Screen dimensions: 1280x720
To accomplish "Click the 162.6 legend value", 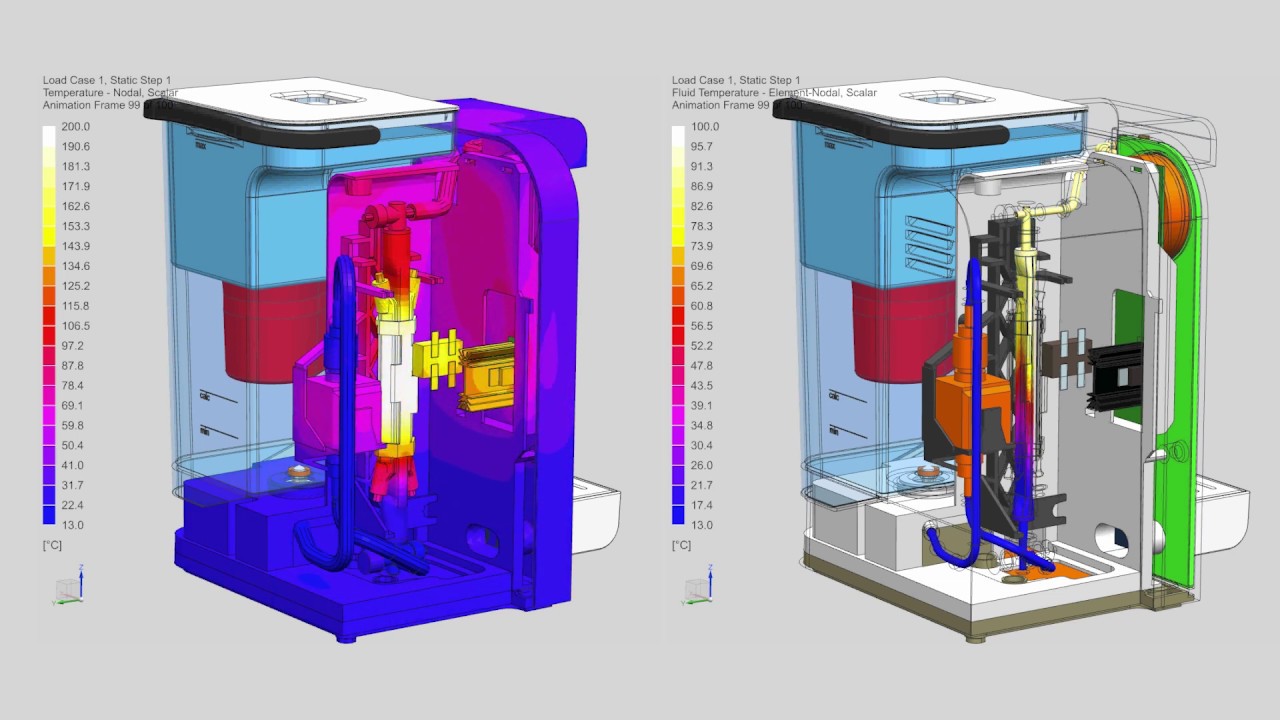I will coord(76,207).
